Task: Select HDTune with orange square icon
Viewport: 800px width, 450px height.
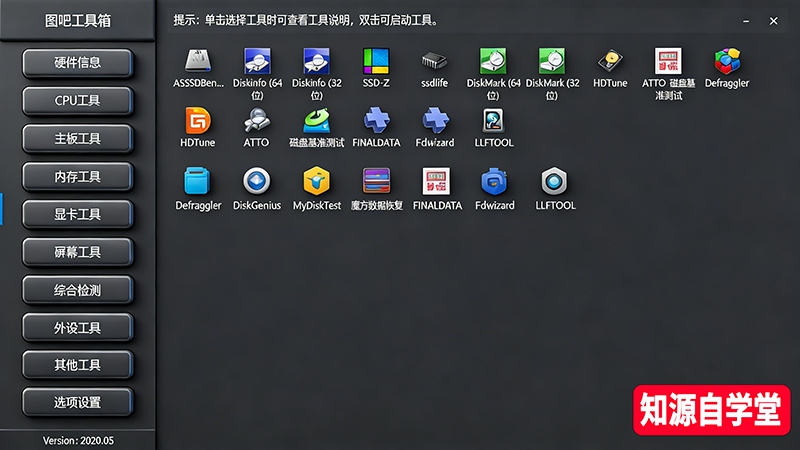Action: 197,121
